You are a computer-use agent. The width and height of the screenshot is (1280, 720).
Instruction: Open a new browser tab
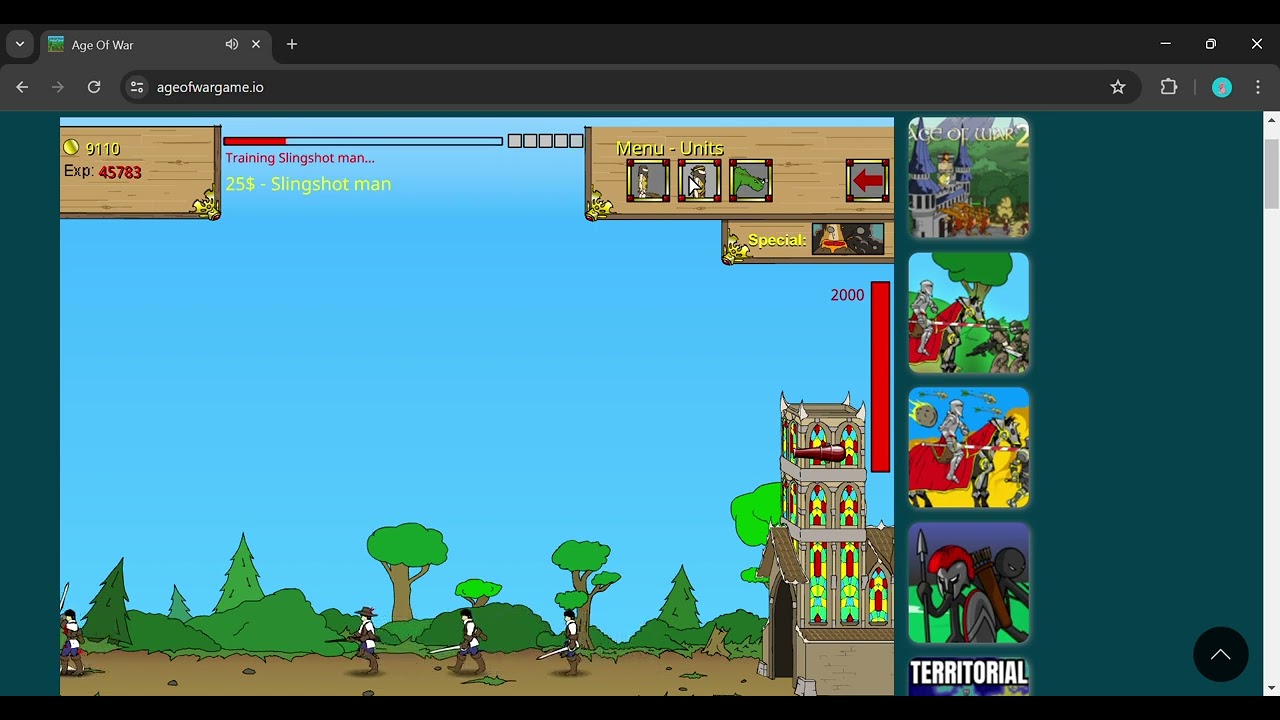pyautogui.click(x=292, y=44)
